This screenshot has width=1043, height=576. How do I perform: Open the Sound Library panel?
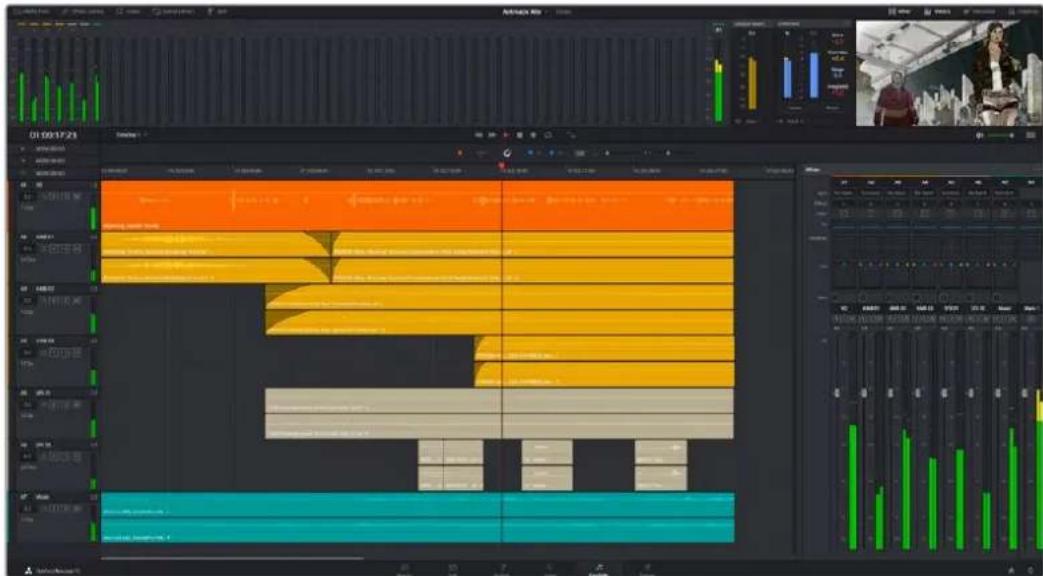[x=173, y=12]
